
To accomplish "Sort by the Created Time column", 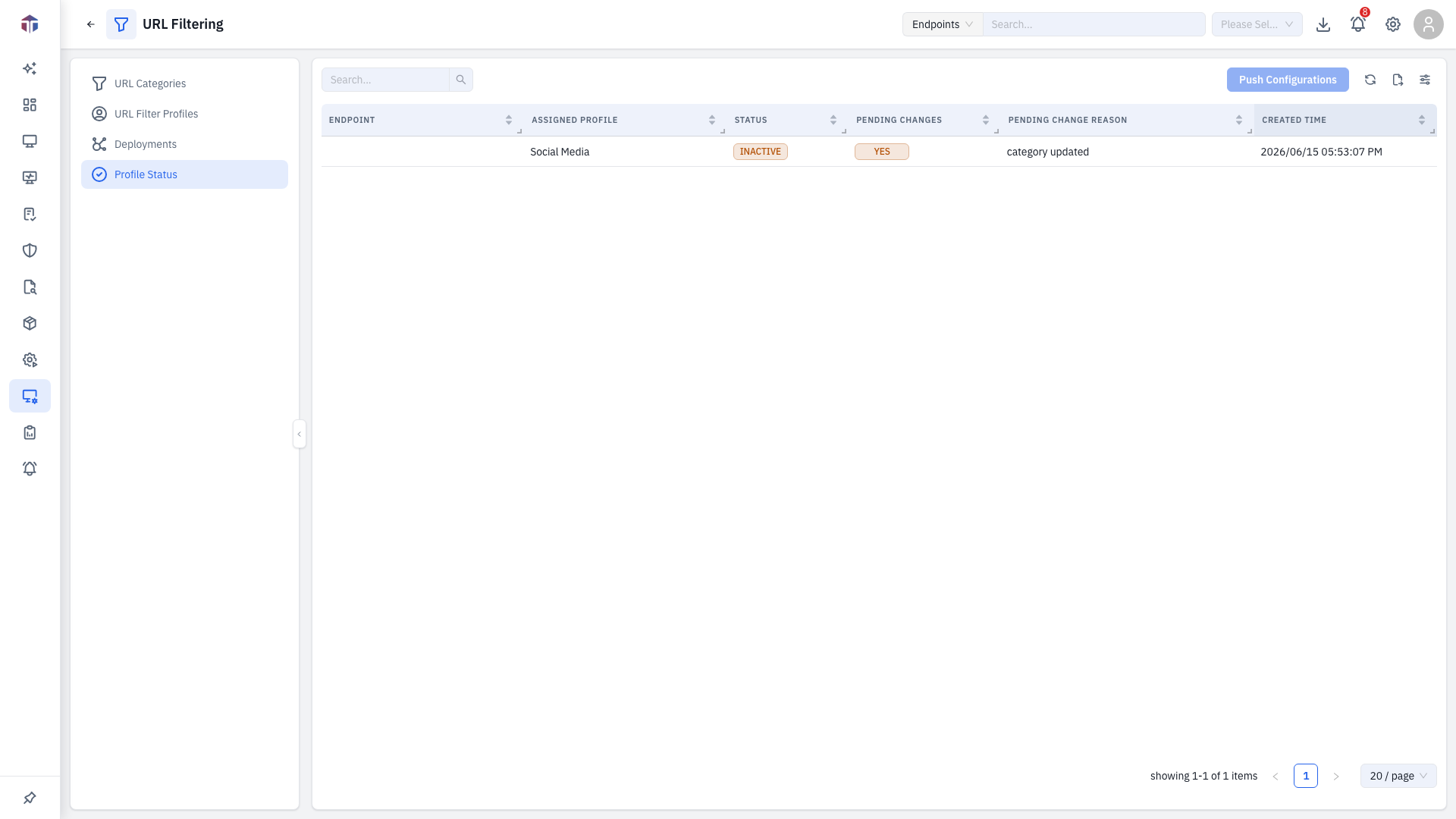I will pyautogui.click(x=1422, y=120).
